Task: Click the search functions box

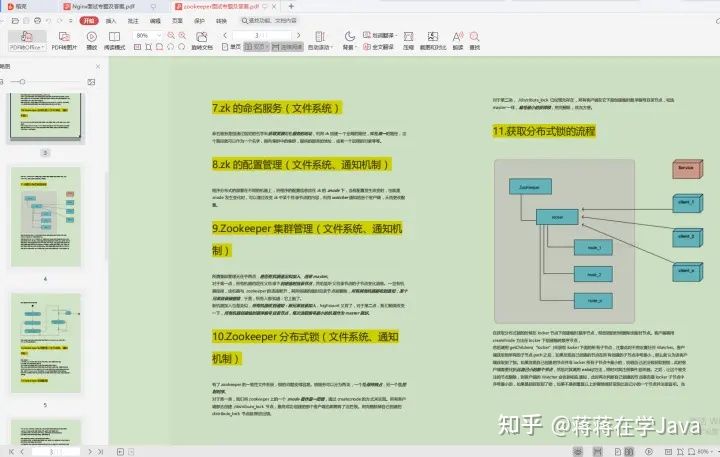Action: [x=270, y=21]
